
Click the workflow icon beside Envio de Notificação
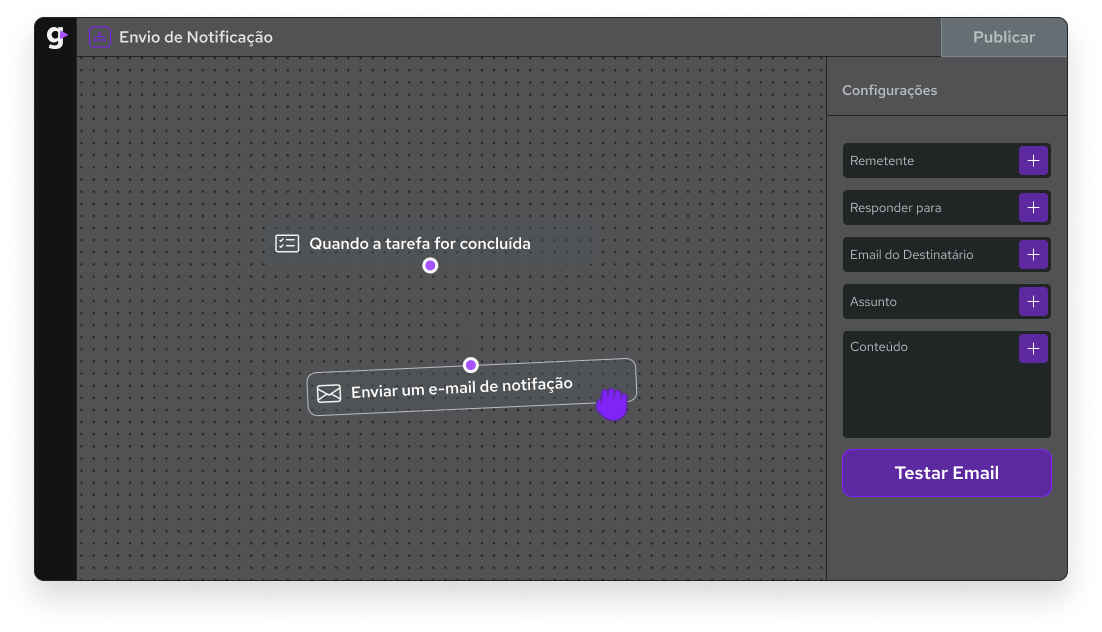[100, 37]
